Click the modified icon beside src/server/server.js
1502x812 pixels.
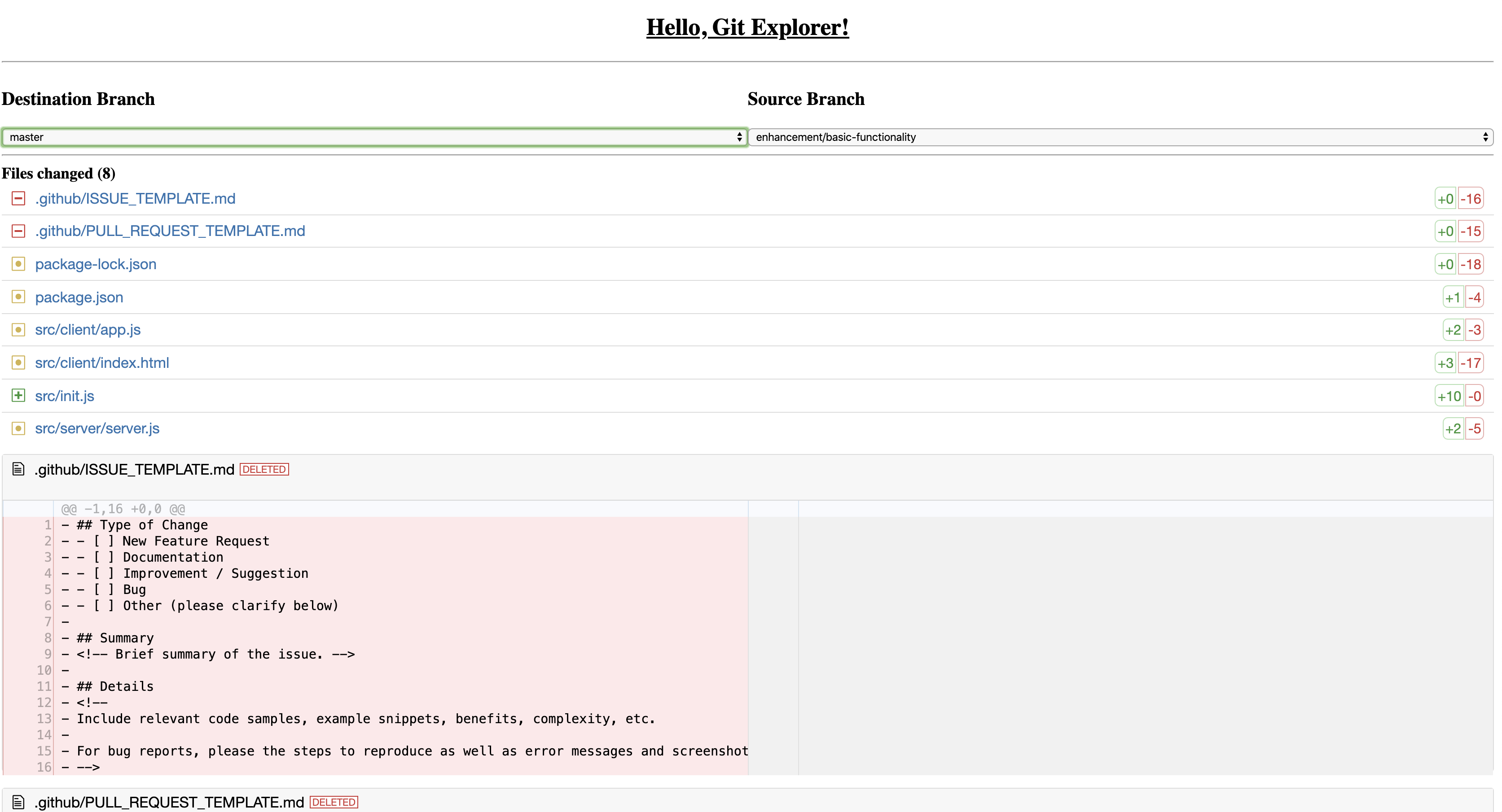(x=18, y=428)
